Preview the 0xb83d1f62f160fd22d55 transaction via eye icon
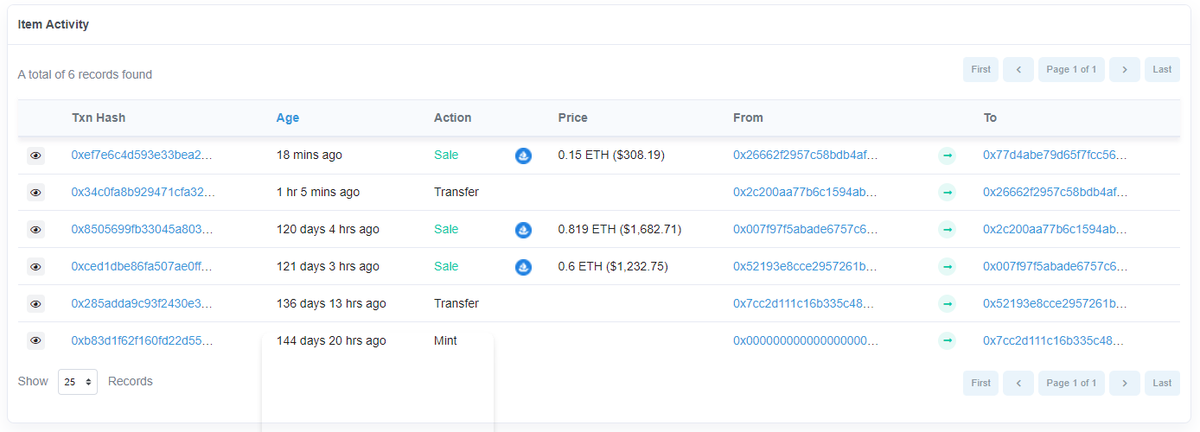1200x432 pixels. pos(36,341)
